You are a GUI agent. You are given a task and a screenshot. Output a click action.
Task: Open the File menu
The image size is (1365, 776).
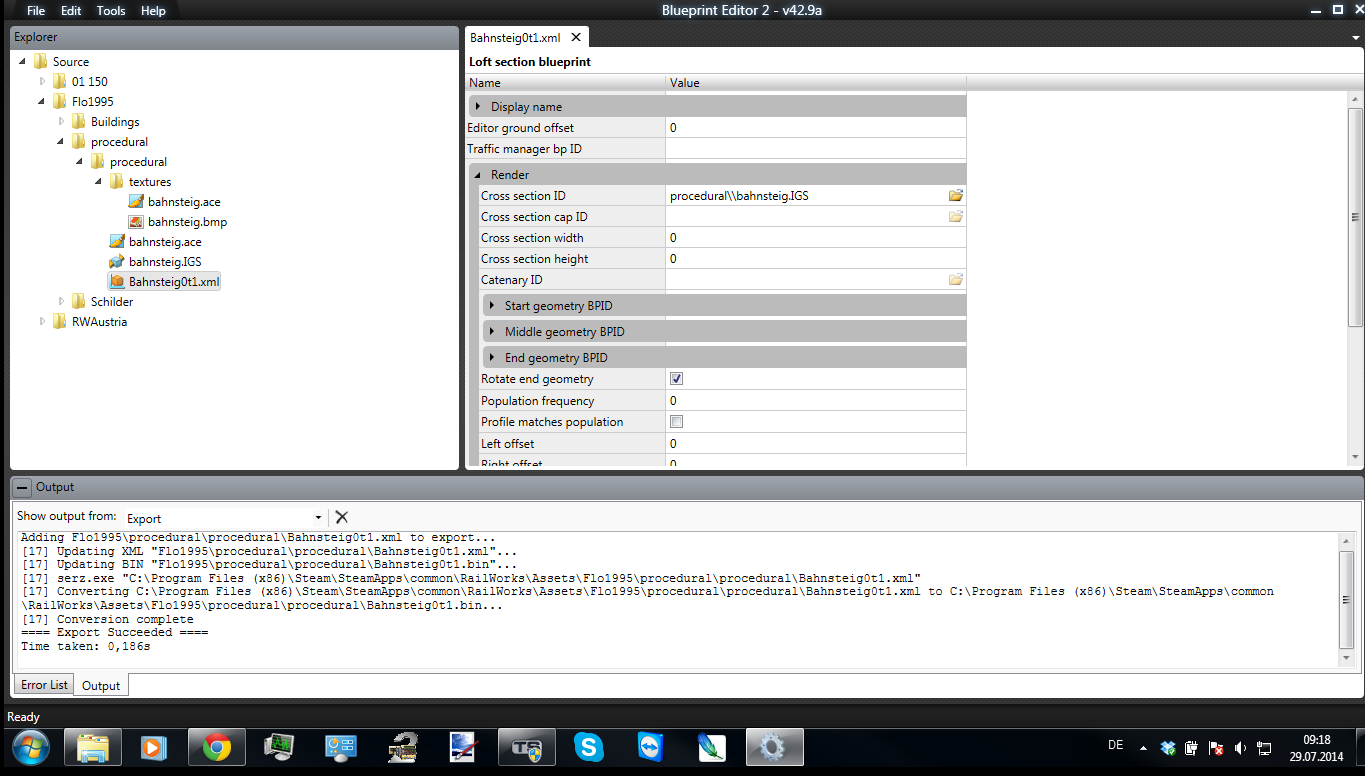[36, 11]
